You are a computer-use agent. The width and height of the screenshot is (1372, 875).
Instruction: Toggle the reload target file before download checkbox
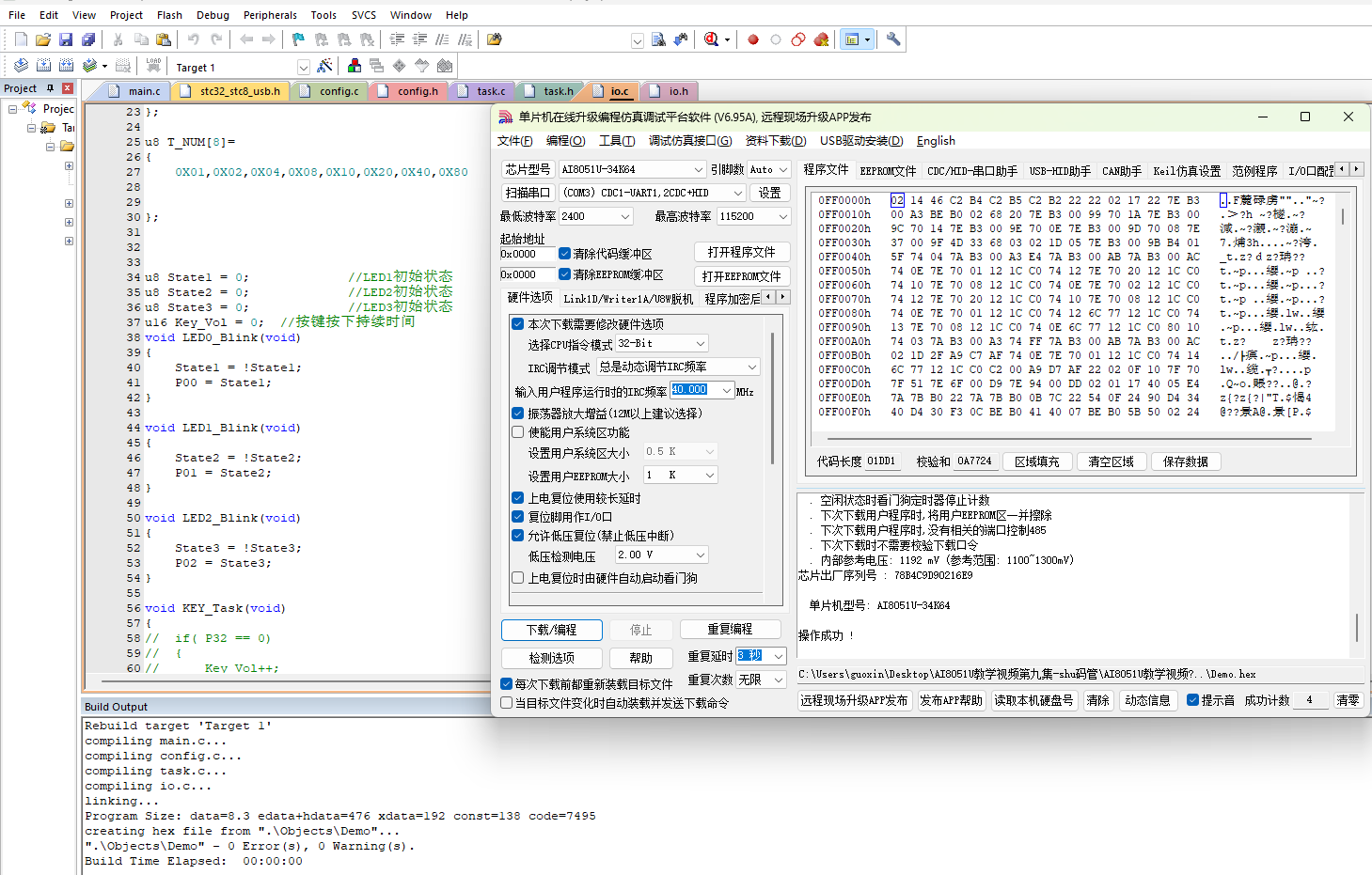(506, 684)
